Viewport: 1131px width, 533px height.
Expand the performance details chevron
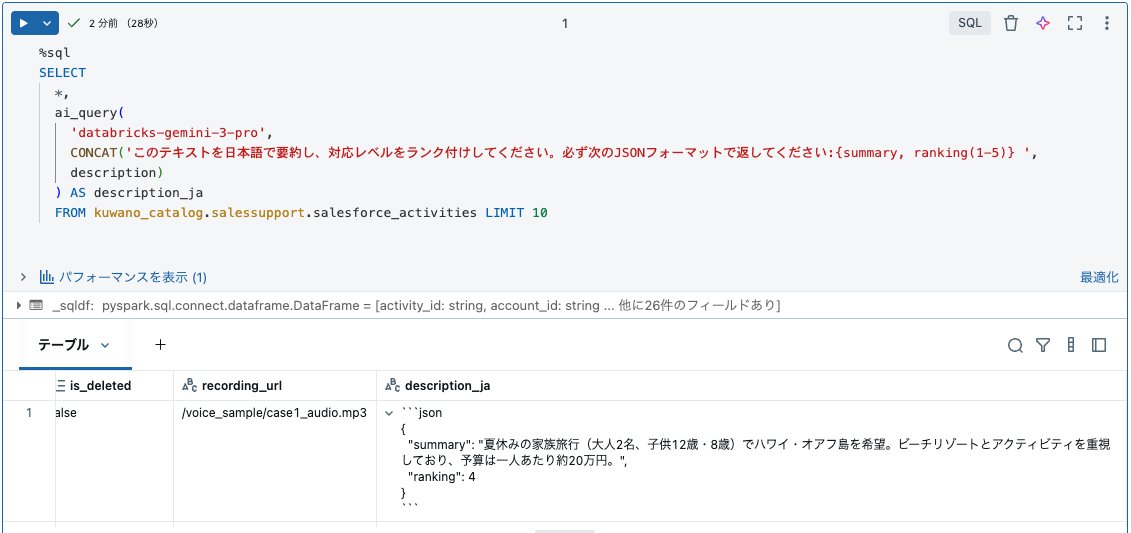(23, 277)
